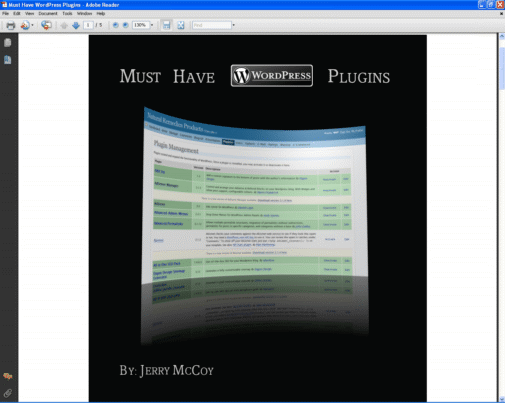Click the 130% zoom value field

(141, 25)
